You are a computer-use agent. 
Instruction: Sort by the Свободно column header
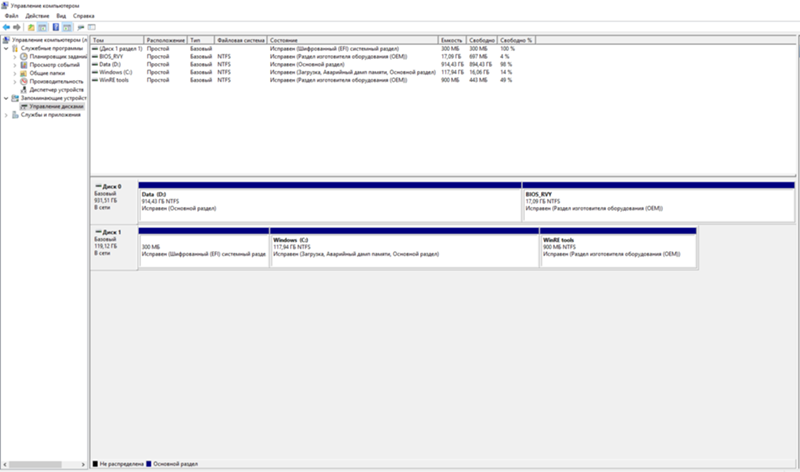coord(482,40)
